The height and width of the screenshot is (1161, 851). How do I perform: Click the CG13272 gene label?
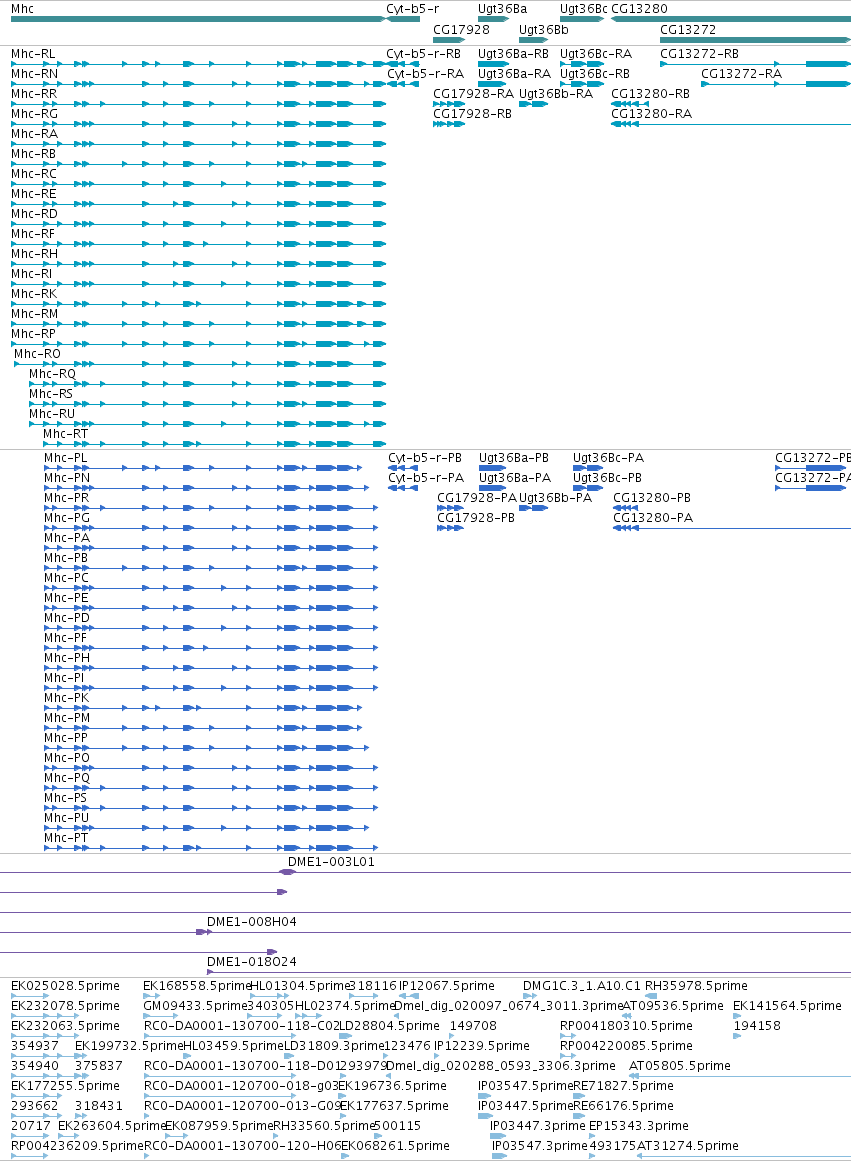coord(688,30)
